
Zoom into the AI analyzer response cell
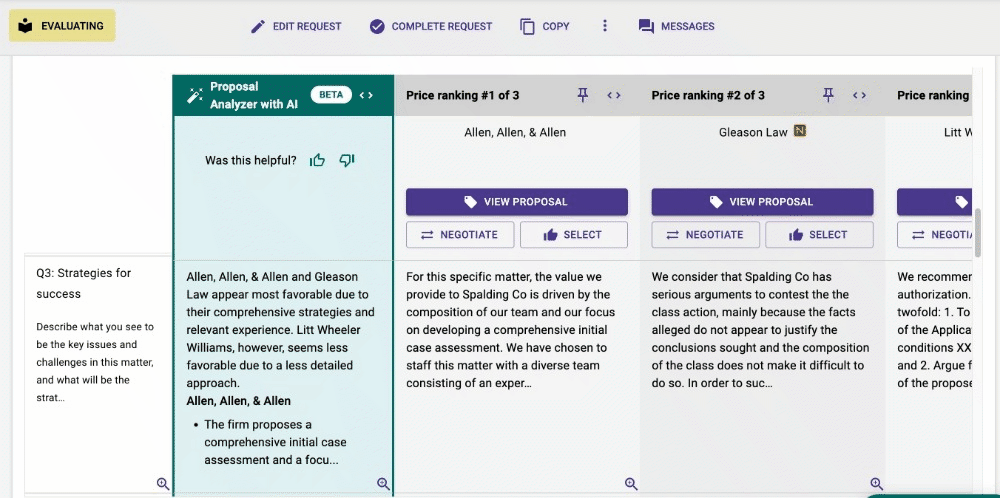pos(383,484)
